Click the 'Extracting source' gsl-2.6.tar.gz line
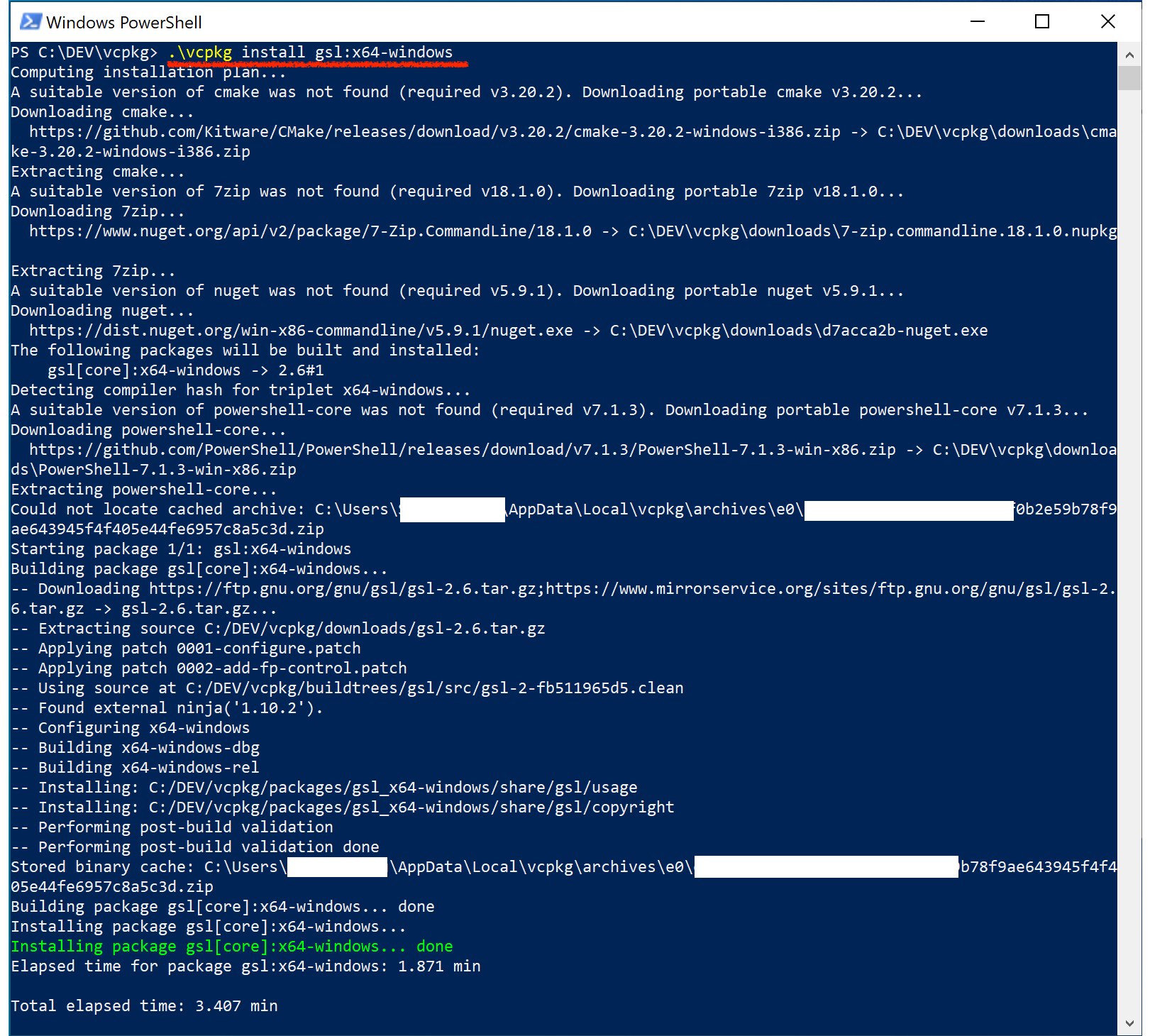Viewport: 1150px width, 1036px height. pos(278,629)
